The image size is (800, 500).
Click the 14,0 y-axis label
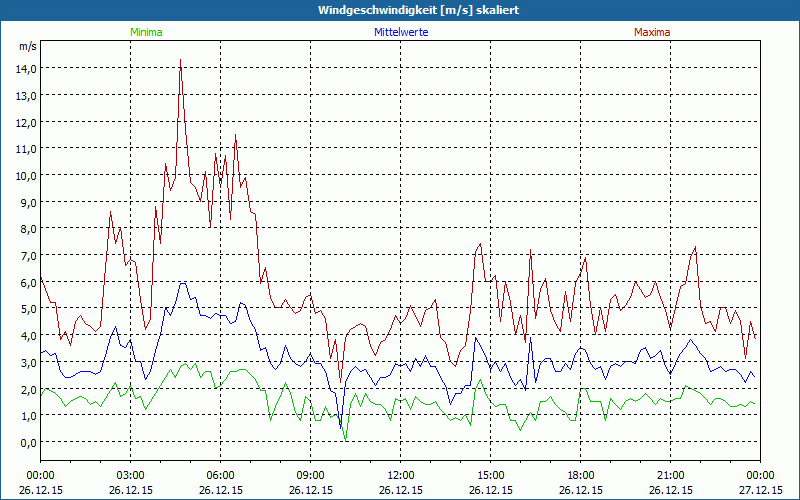(x=25, y=68)
